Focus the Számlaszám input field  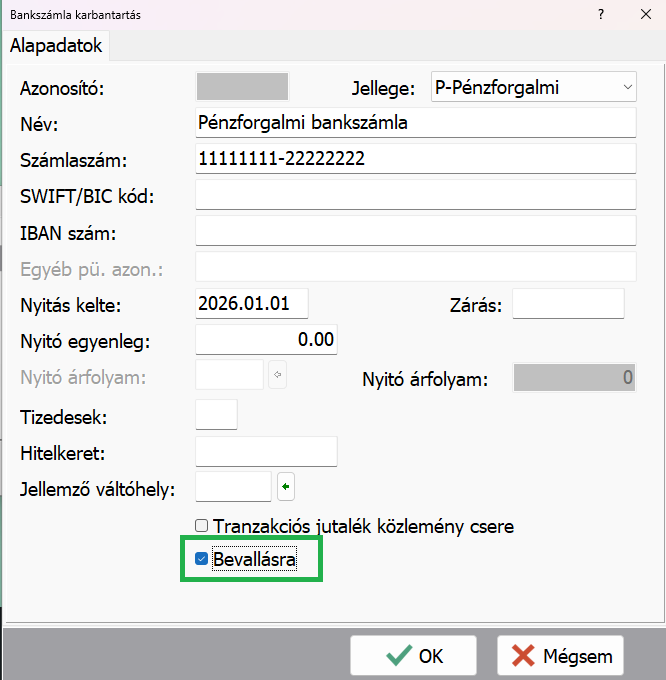[415, 159]
